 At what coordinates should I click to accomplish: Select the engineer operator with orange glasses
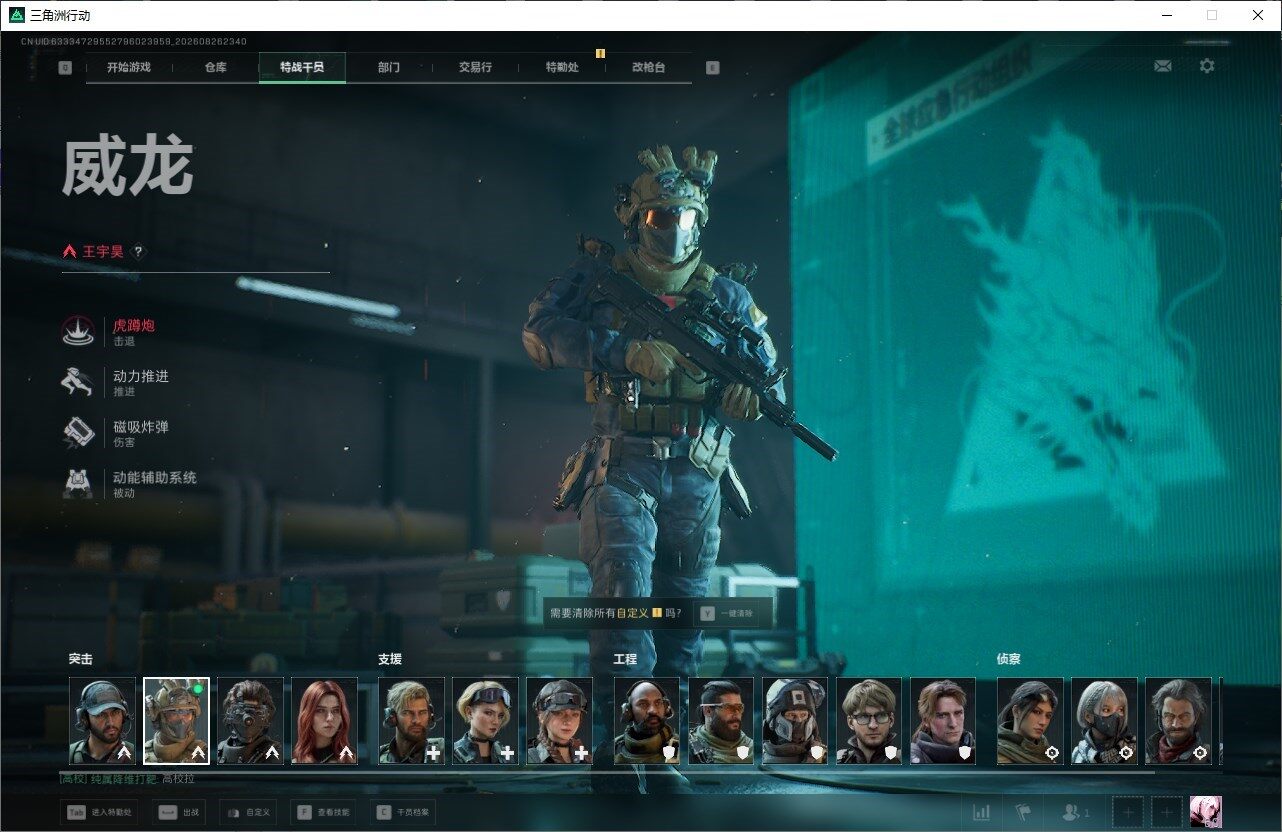coord(721,721)
